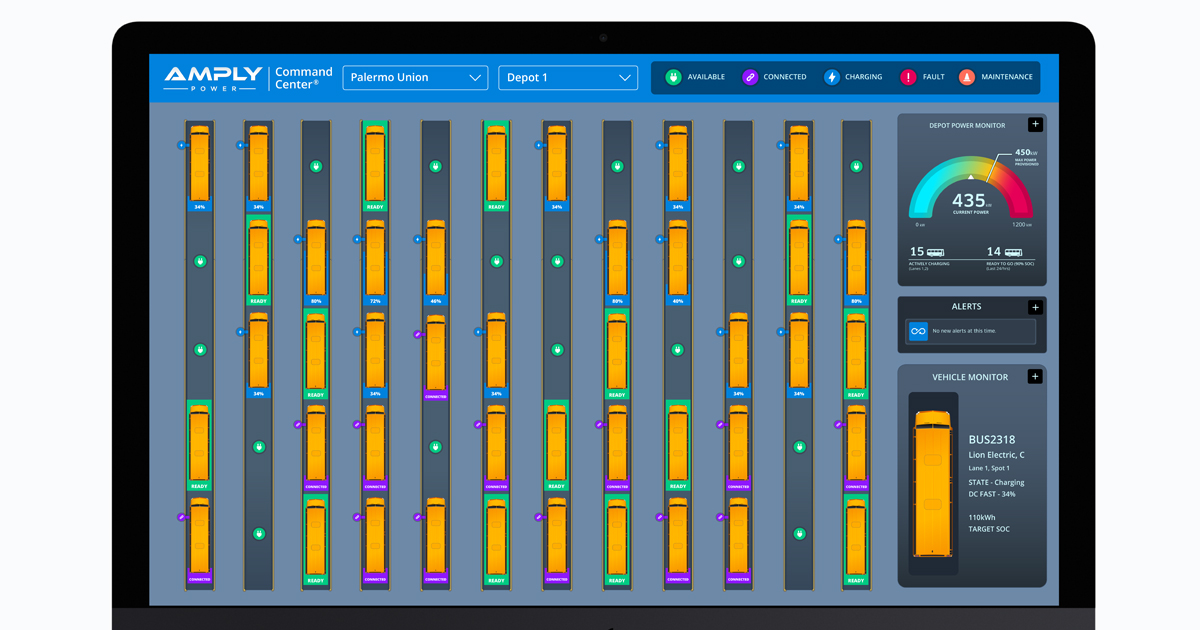Screen dimensions: 1200x630
Task: Click the AMPLY Power logo
Action: 213,78
